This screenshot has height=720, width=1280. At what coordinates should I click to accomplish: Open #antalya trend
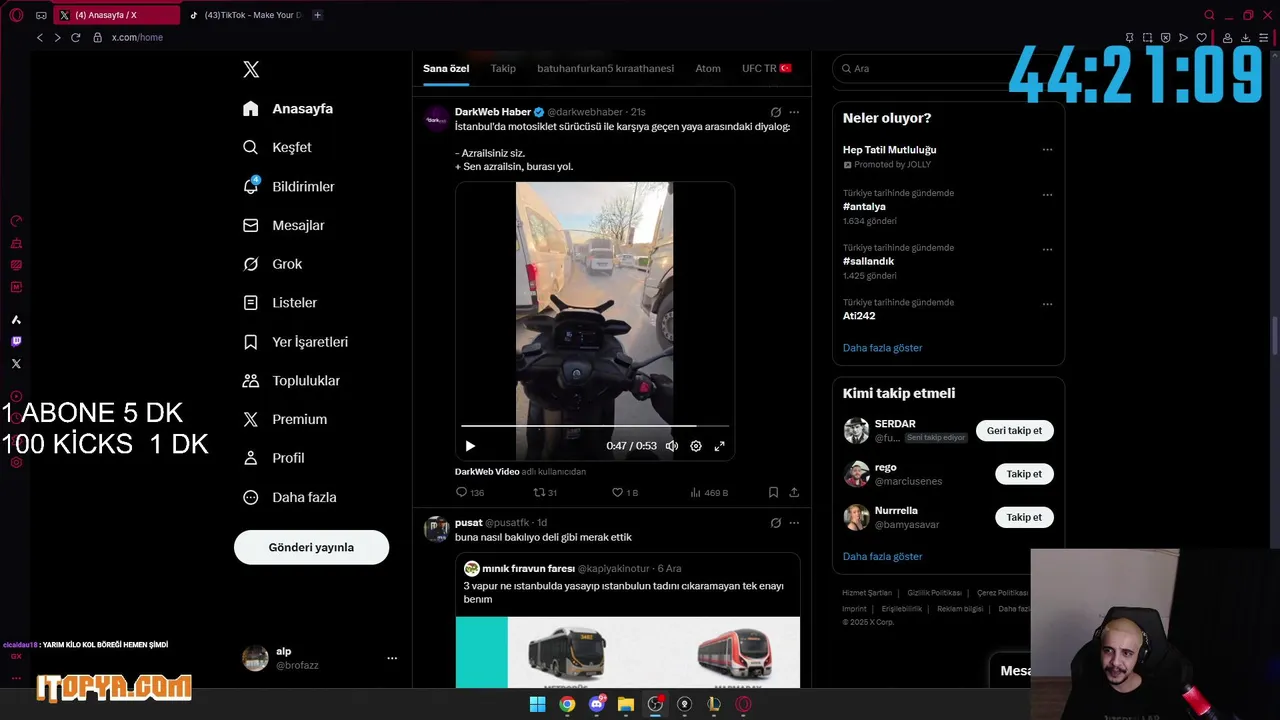[864, 206]
